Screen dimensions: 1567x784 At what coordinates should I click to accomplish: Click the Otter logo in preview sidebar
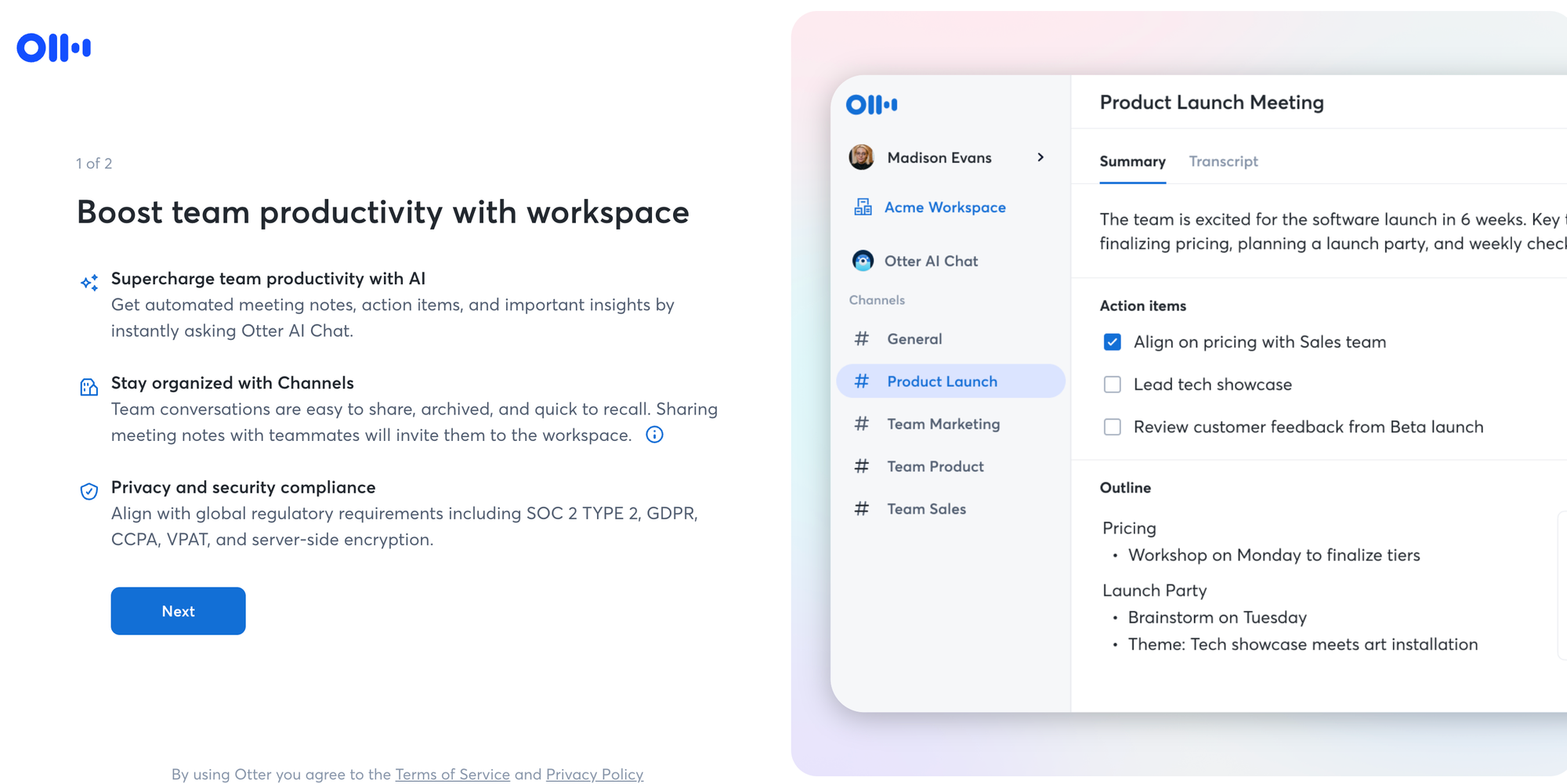[872, 104]
